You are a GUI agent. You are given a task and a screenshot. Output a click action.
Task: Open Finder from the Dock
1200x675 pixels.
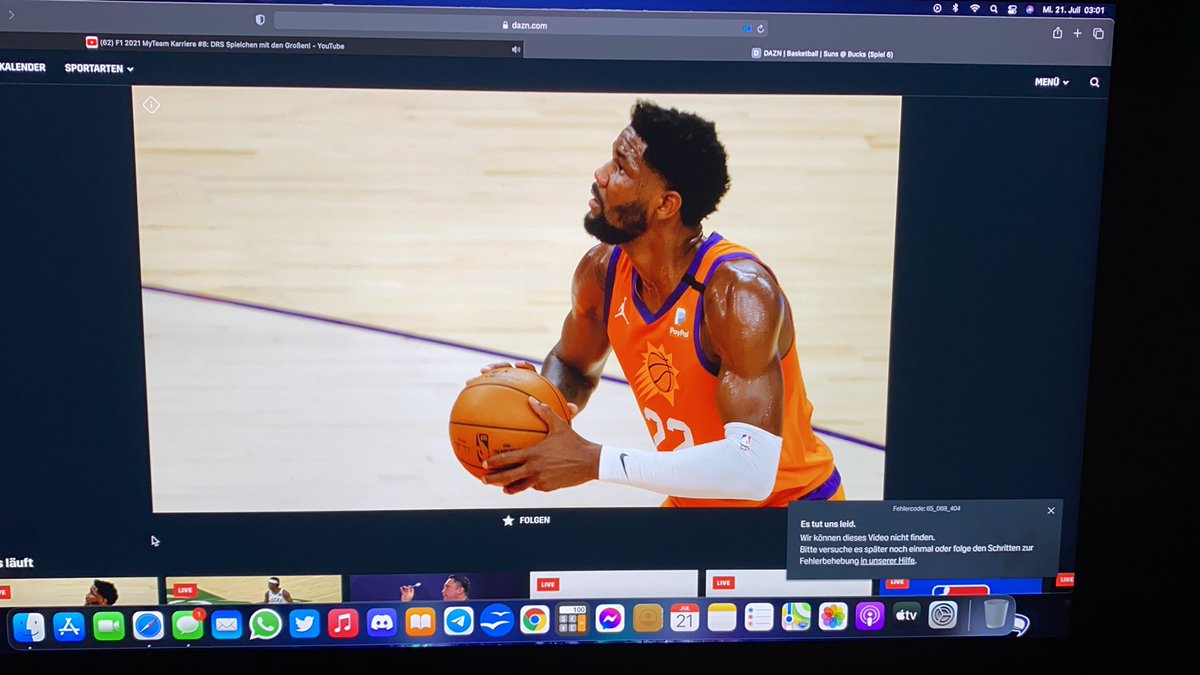29,627
